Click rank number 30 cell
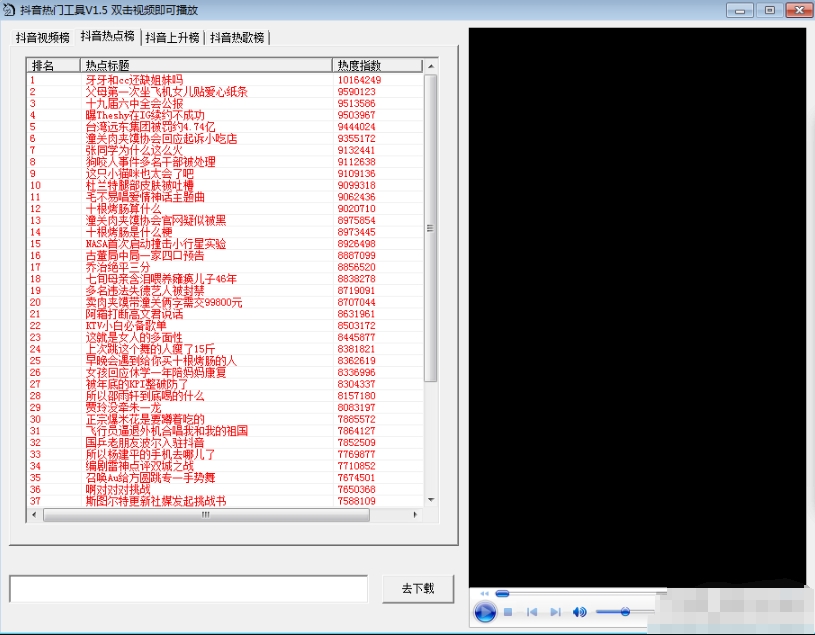Viewport: 815px width, 635px height. click(x=35, y=419)
